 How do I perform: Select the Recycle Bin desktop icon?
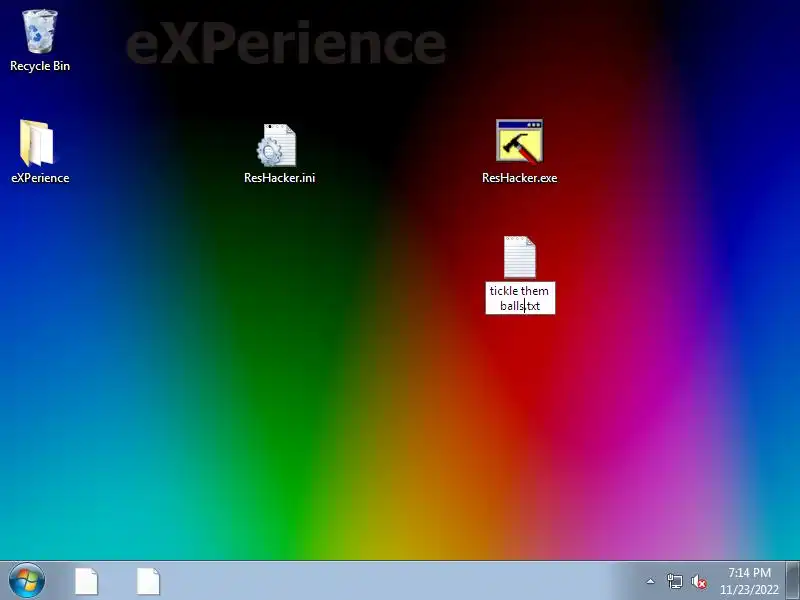40,32
